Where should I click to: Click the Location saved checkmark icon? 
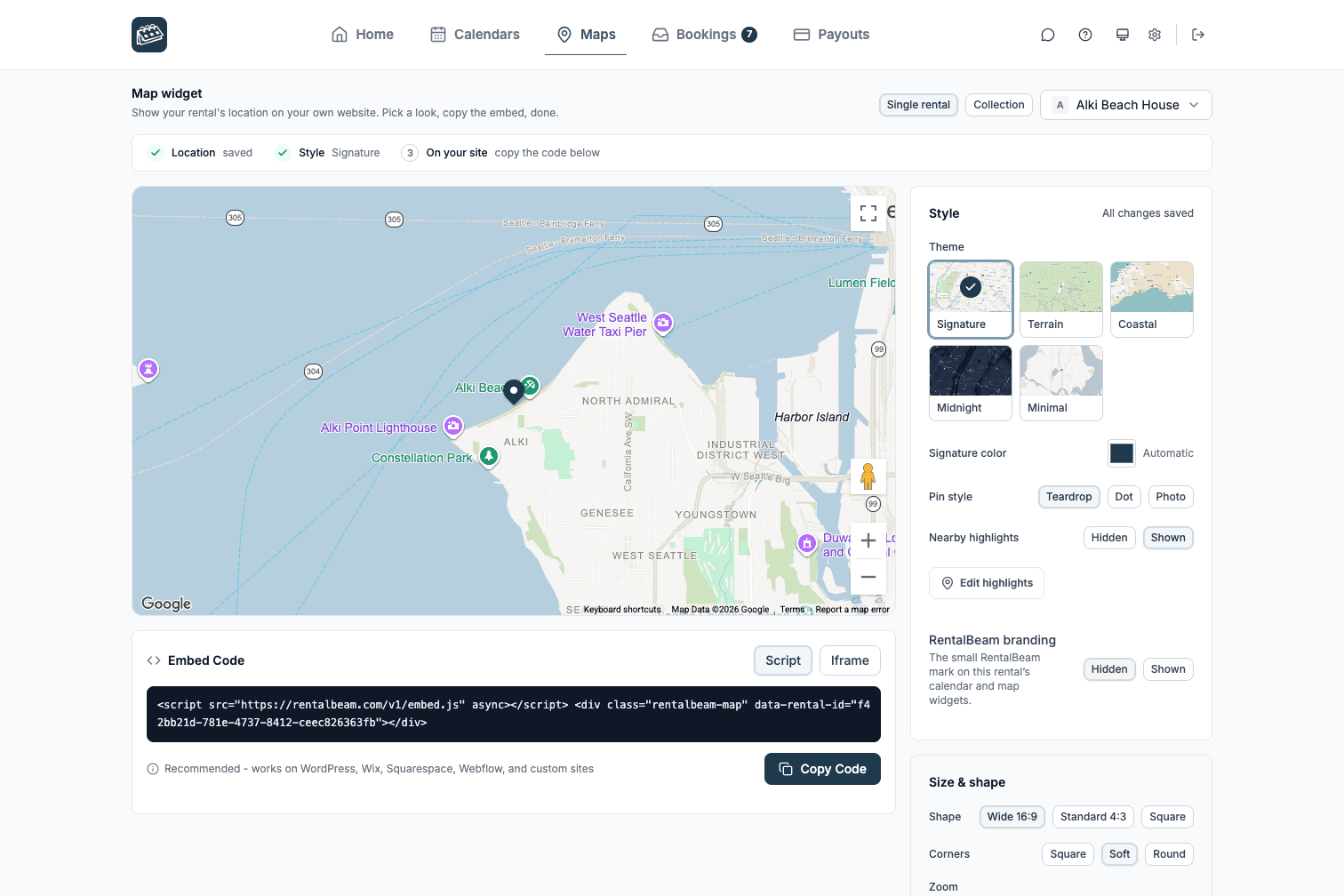pyautogui.click(x=156, y=153)
